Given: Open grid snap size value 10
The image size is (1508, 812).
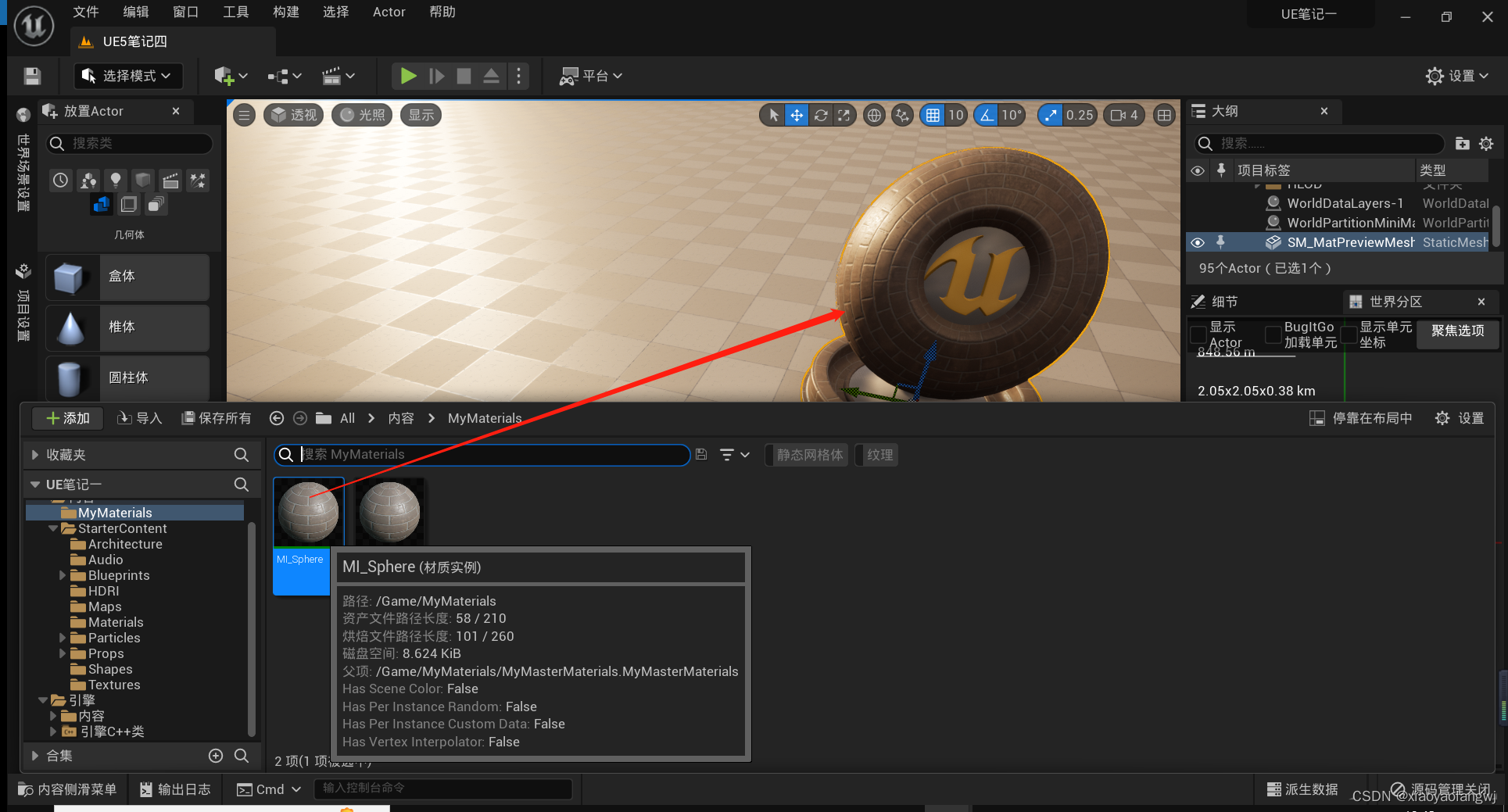Looking at the screenshot, I should click(x=956, y=116).
